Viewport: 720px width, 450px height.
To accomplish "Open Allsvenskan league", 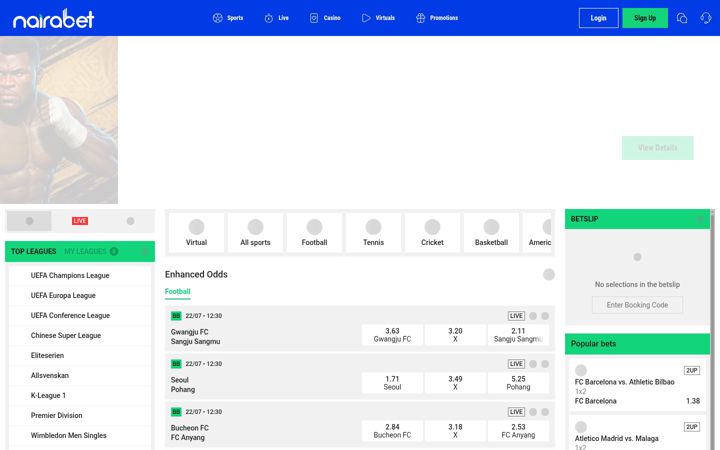I will tap(80, 375).
